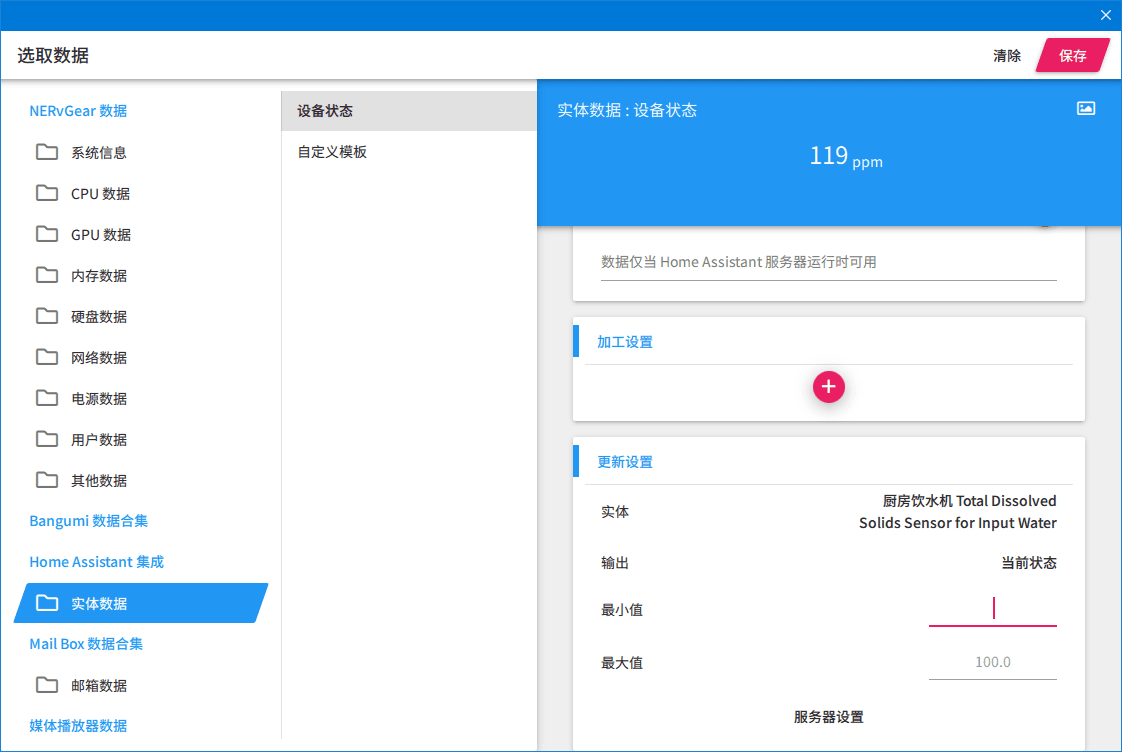Click the pink plus button under 加工设置

(828, 387)
